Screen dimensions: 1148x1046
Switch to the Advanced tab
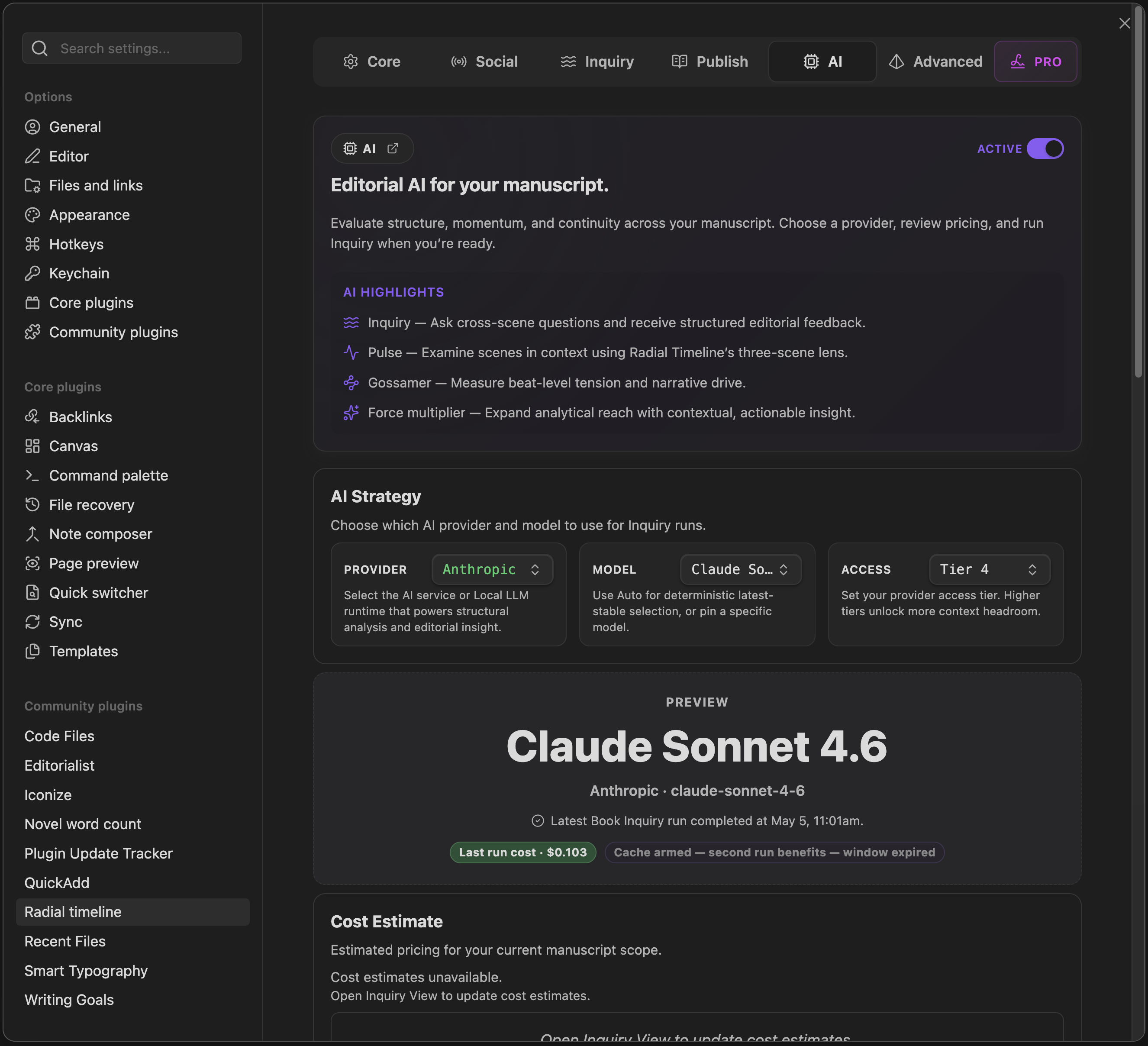tap(935, 61)
